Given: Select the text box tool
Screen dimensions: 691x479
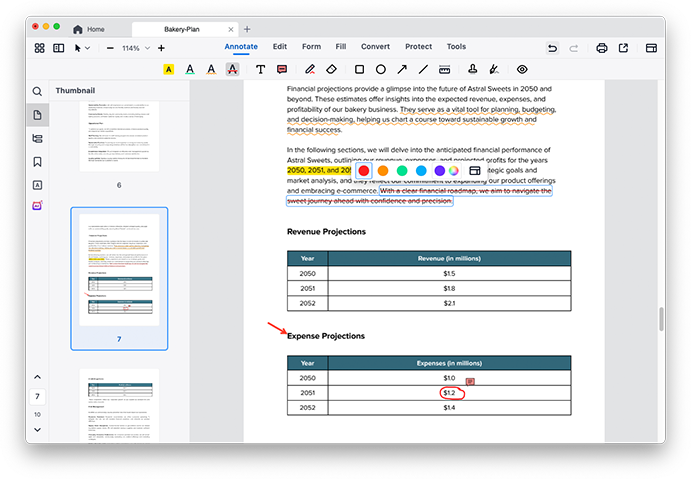Looking at the screenshot, I should click(x=260, y=70).
